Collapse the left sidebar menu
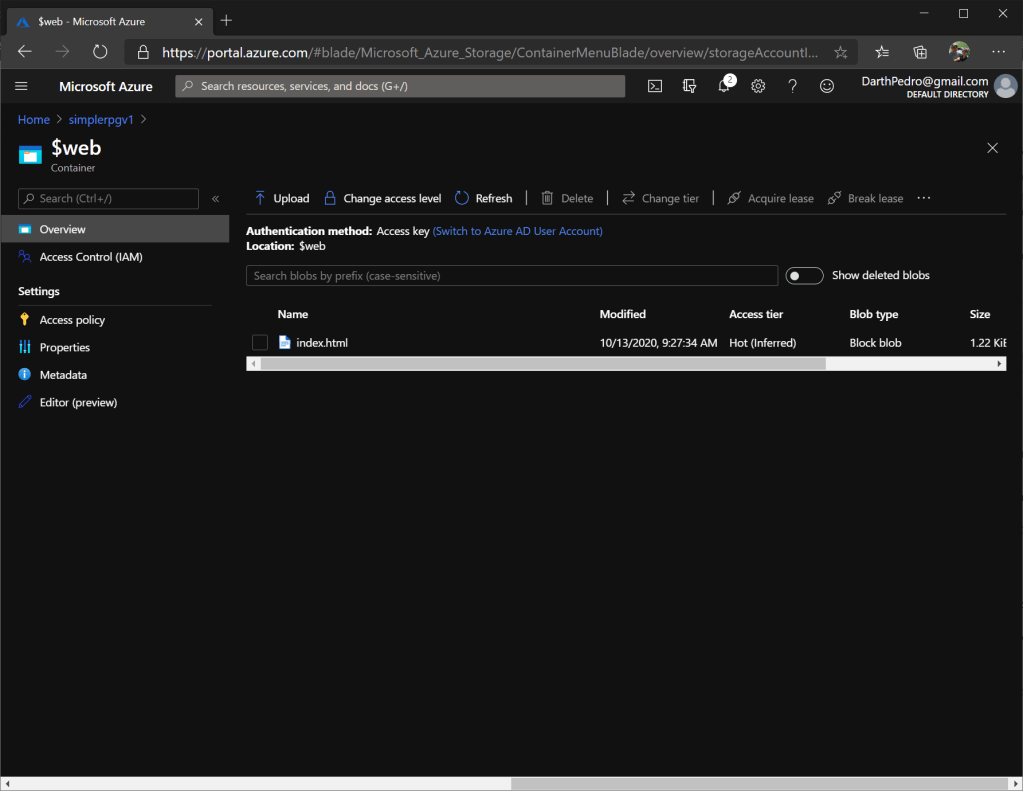Viewport: 1023px width, 791px height. [215, 199]
